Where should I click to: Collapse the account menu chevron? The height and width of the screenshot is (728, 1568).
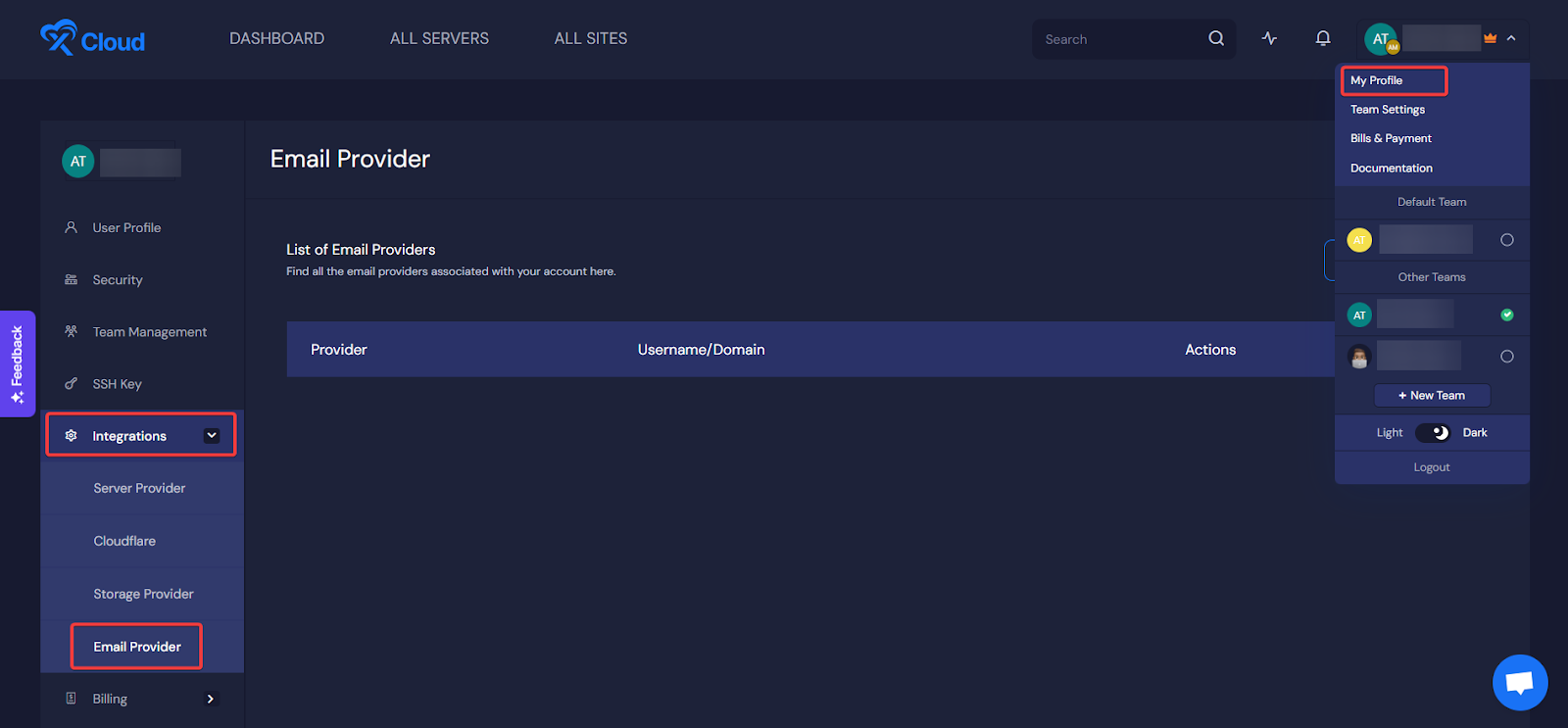tap(1511, 38)
